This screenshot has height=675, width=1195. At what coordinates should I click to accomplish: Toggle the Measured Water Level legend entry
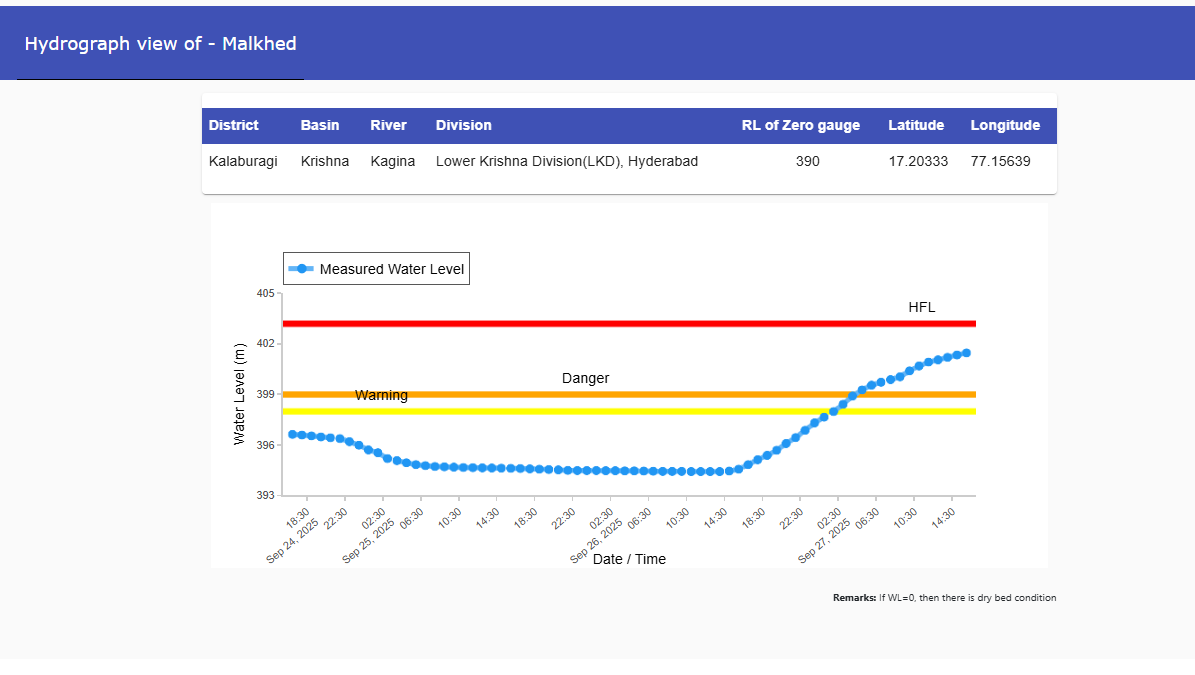[376, 269]
